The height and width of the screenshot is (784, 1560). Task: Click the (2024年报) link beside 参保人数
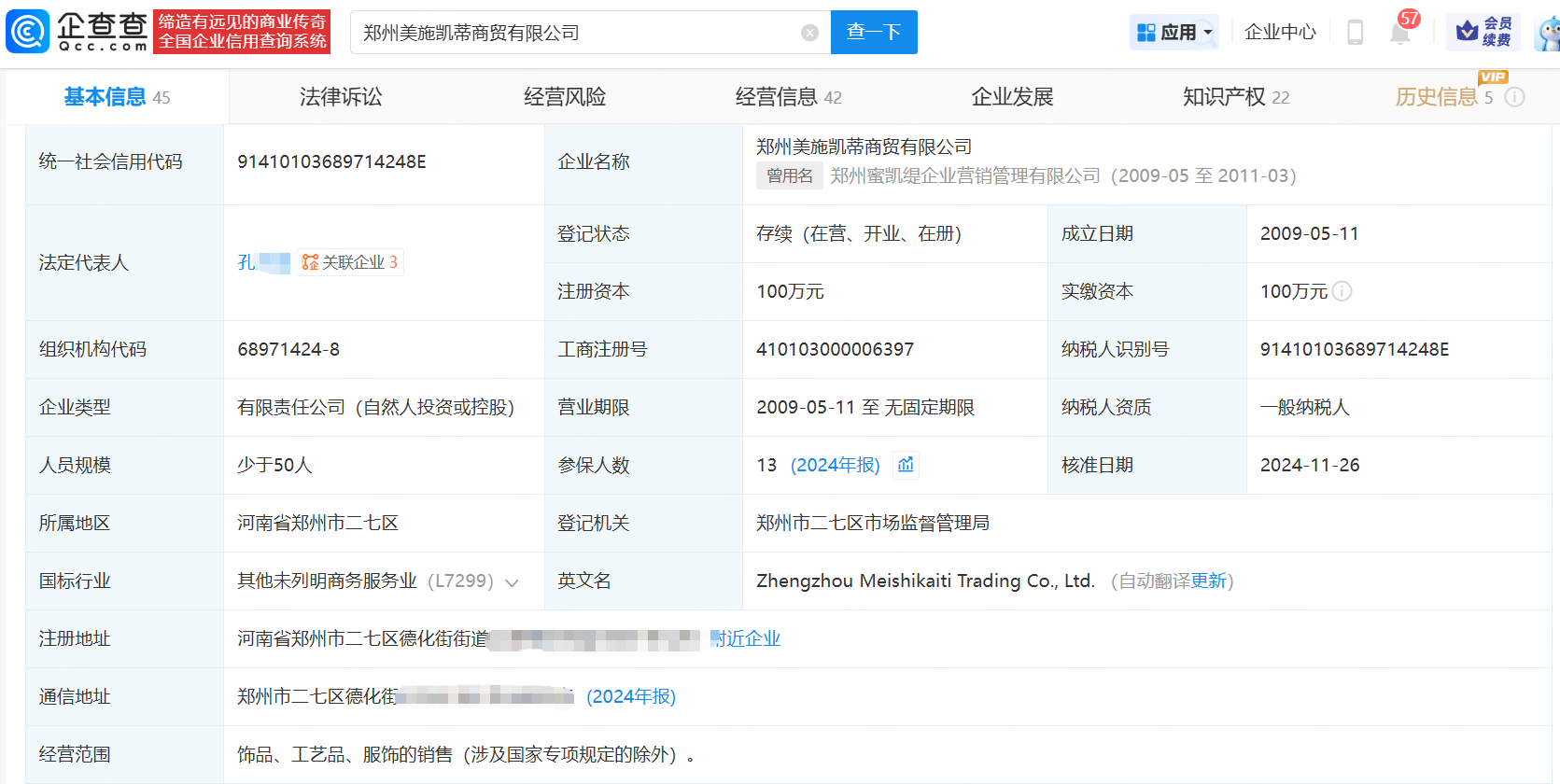[x=836, y=465]
